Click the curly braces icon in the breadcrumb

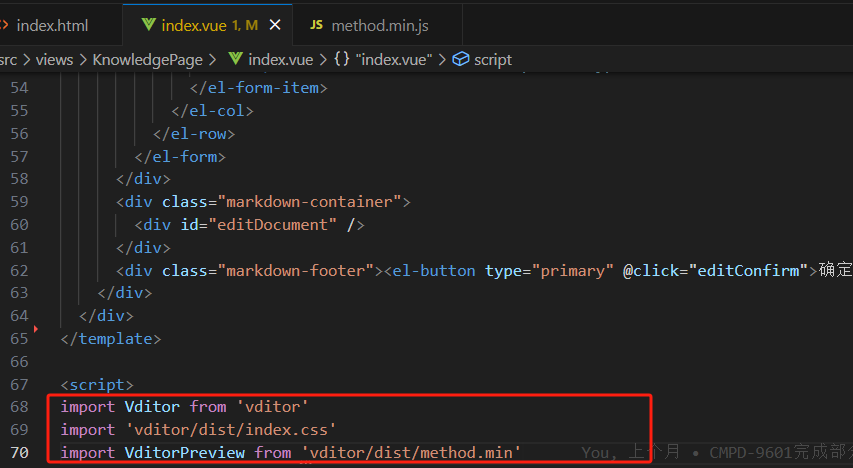pyautogui.click(x=341, y=59)
